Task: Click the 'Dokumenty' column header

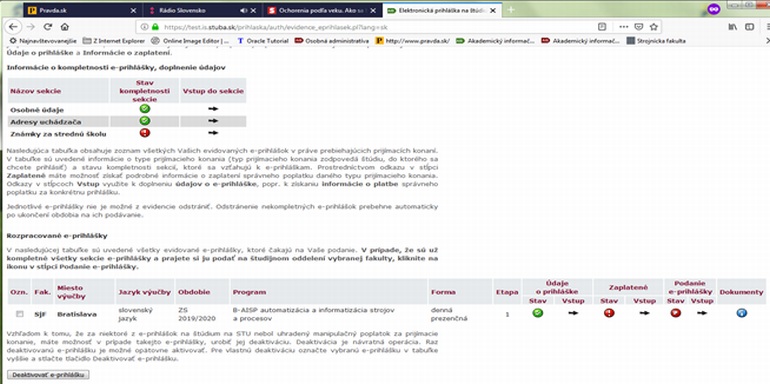Action: click(742, 292)
